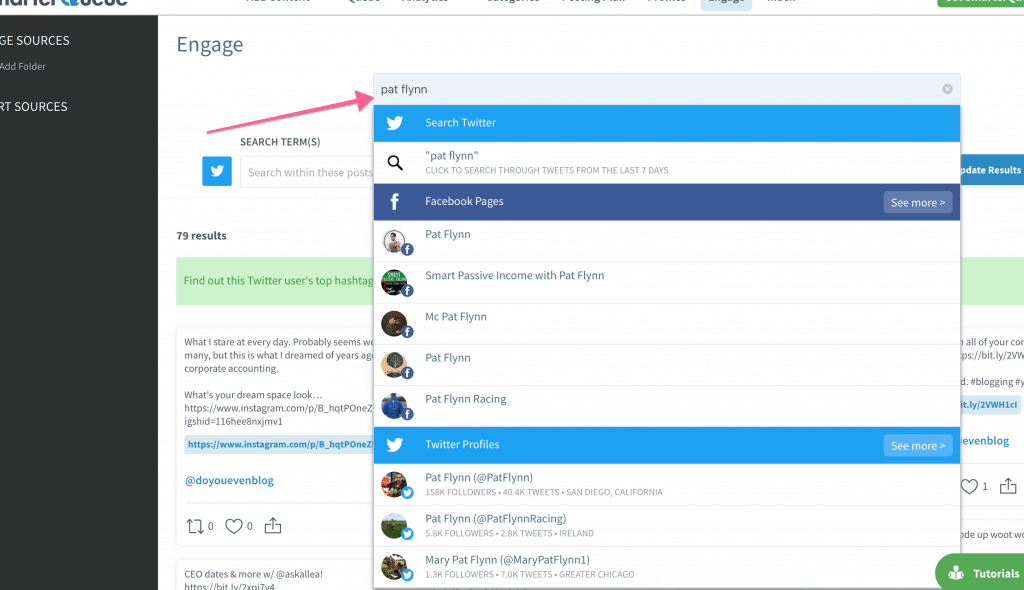Click Mc Pat Flynn avatar

(x=394, y=323)
